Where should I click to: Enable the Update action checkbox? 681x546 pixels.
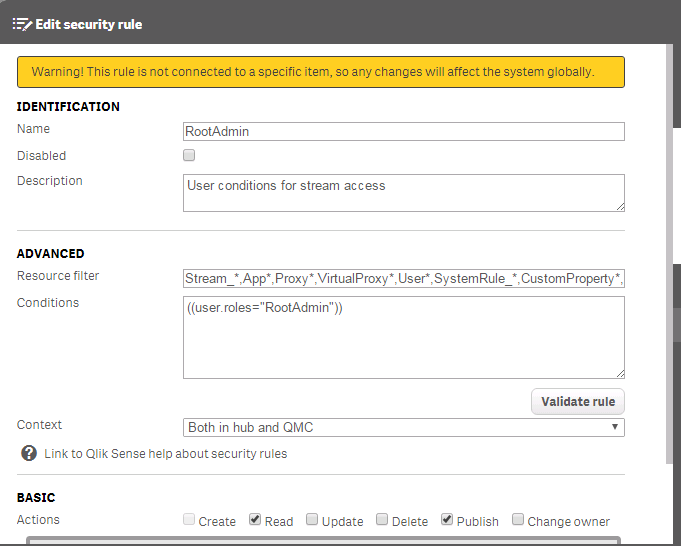[312, 520]
